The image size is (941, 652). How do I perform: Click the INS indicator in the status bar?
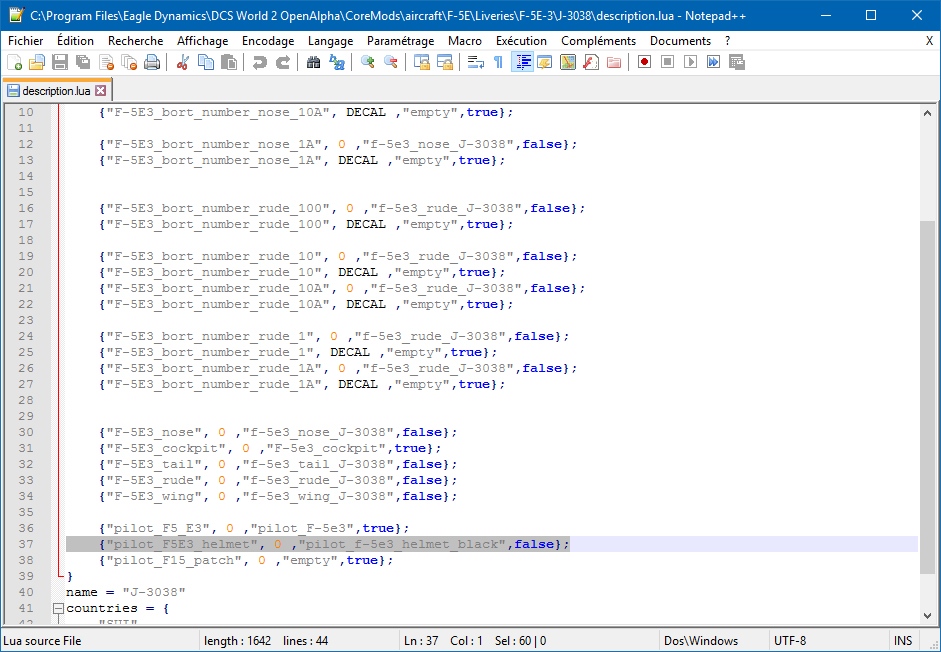(903, 641)
